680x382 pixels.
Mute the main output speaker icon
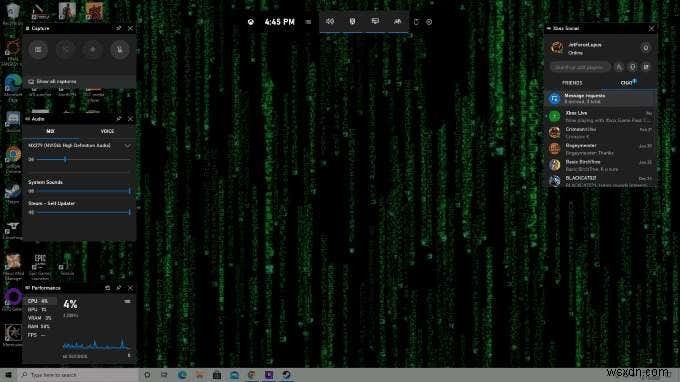point(31,160)
